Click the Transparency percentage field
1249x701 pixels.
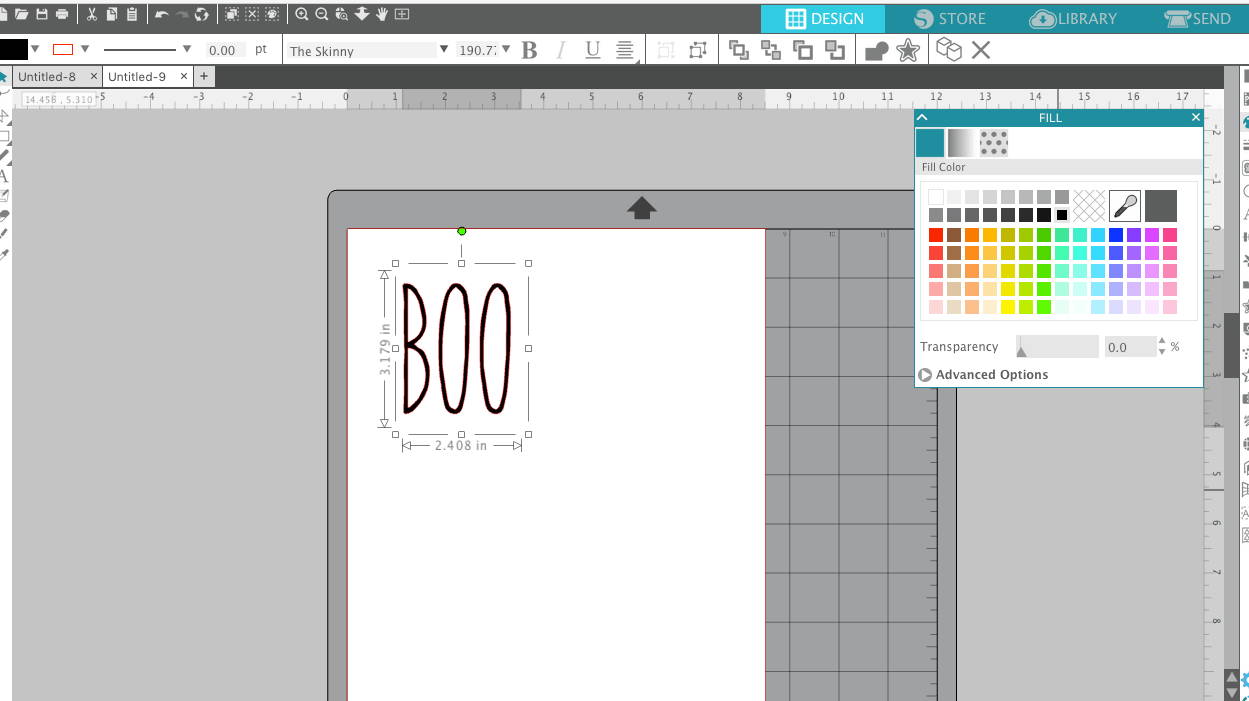point(1129,347)
